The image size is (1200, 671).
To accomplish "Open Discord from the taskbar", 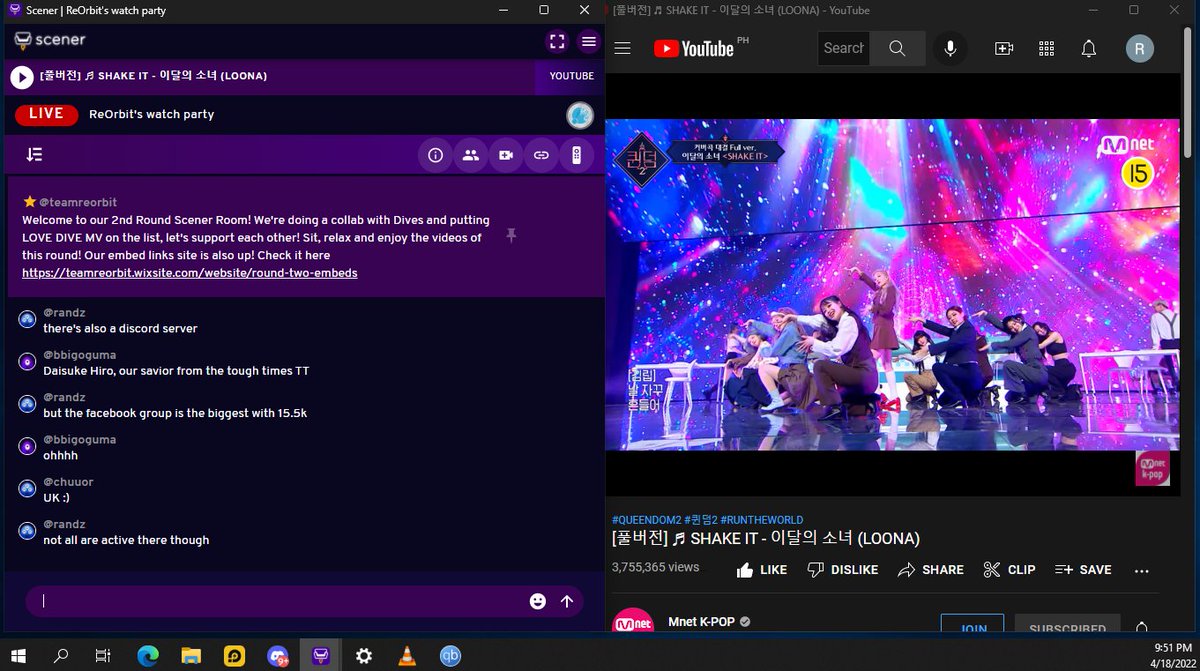I will [x=278, y=656].
